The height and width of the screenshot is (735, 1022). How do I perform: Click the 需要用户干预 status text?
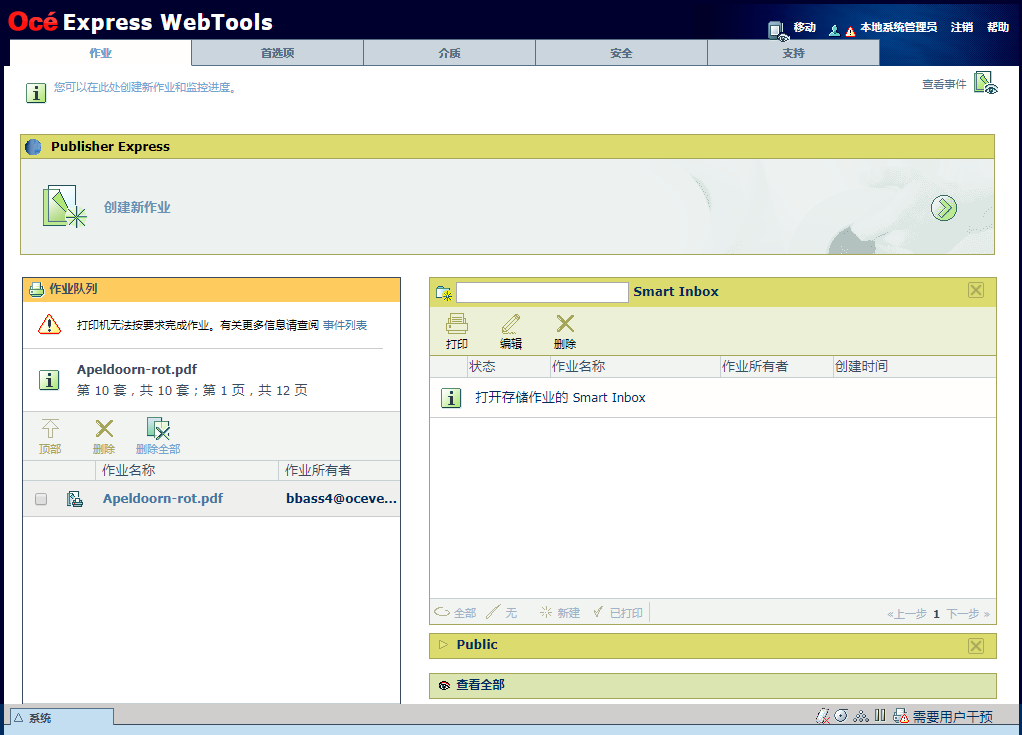[x=952, y=717]
